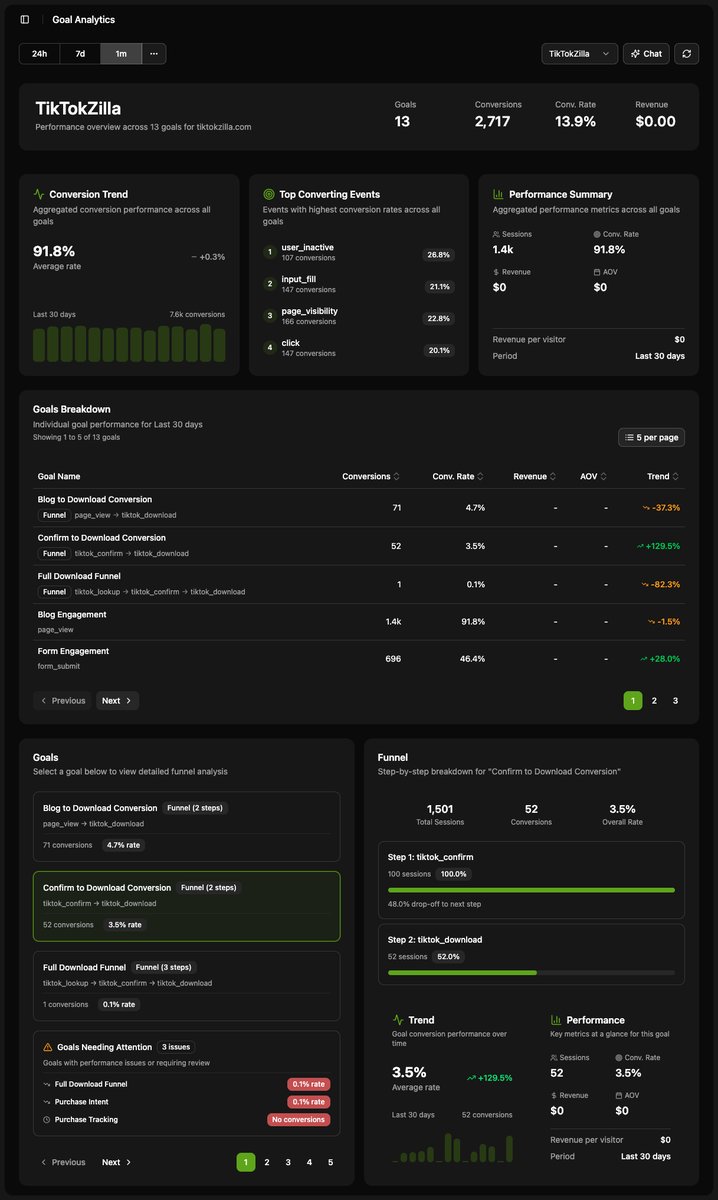
Task: Click the '3 issues' badge
Action: [x=177, y=1046]
